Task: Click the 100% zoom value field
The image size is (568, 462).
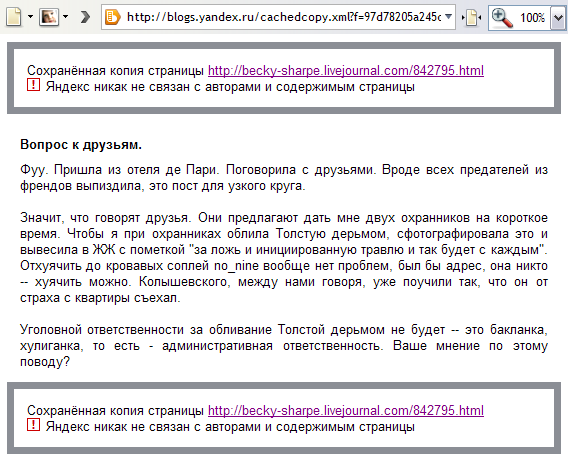Action: tap(532, 17)
